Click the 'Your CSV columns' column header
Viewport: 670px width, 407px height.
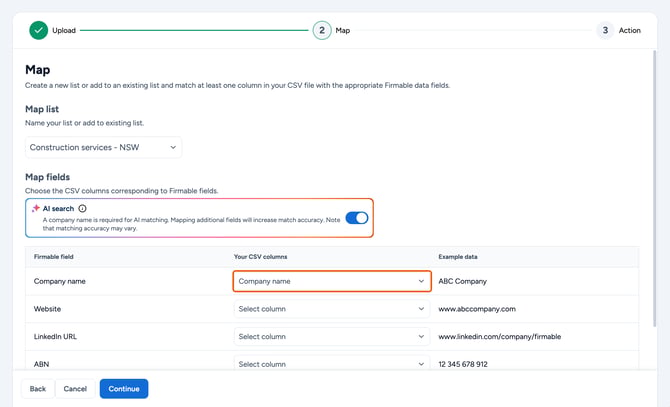coord(260,257)
